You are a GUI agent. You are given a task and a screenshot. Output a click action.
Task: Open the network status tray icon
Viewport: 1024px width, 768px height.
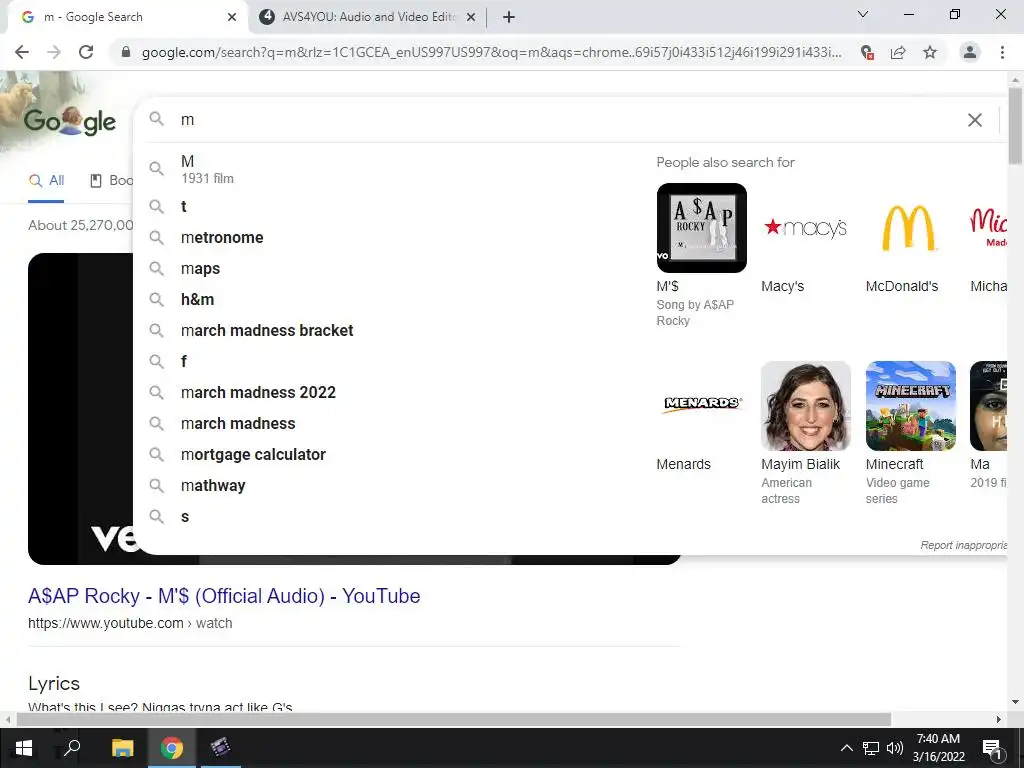[871, 748]
